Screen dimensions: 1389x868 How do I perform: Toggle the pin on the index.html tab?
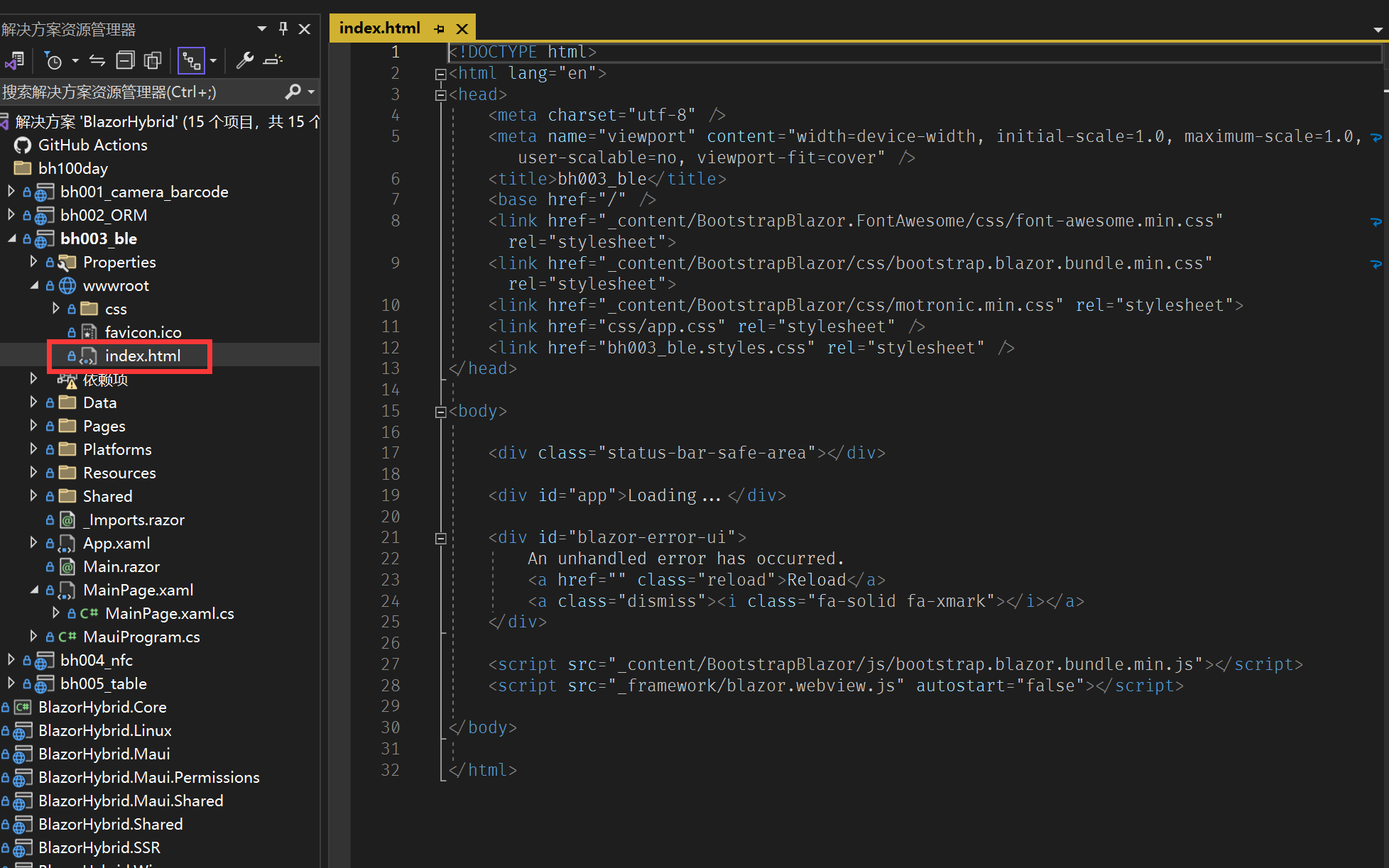point(440,29)
